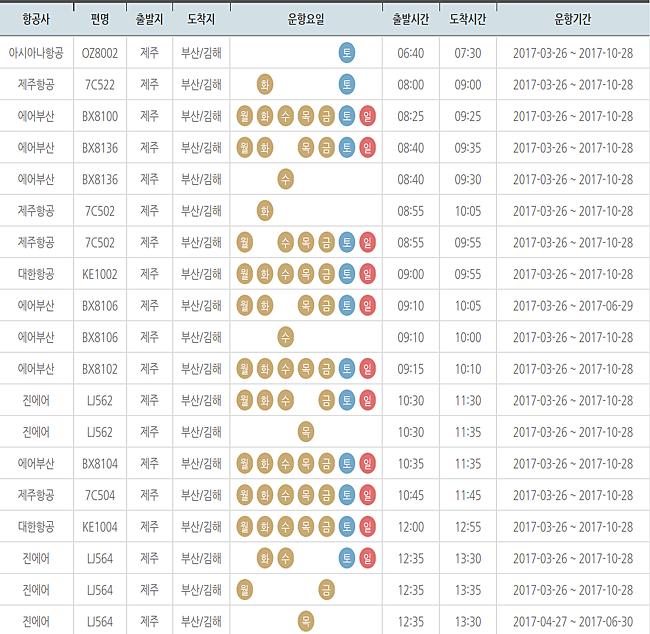Click the 화 badge in LJ564 row starting 2017-03-26

click(x=265, y=558)
